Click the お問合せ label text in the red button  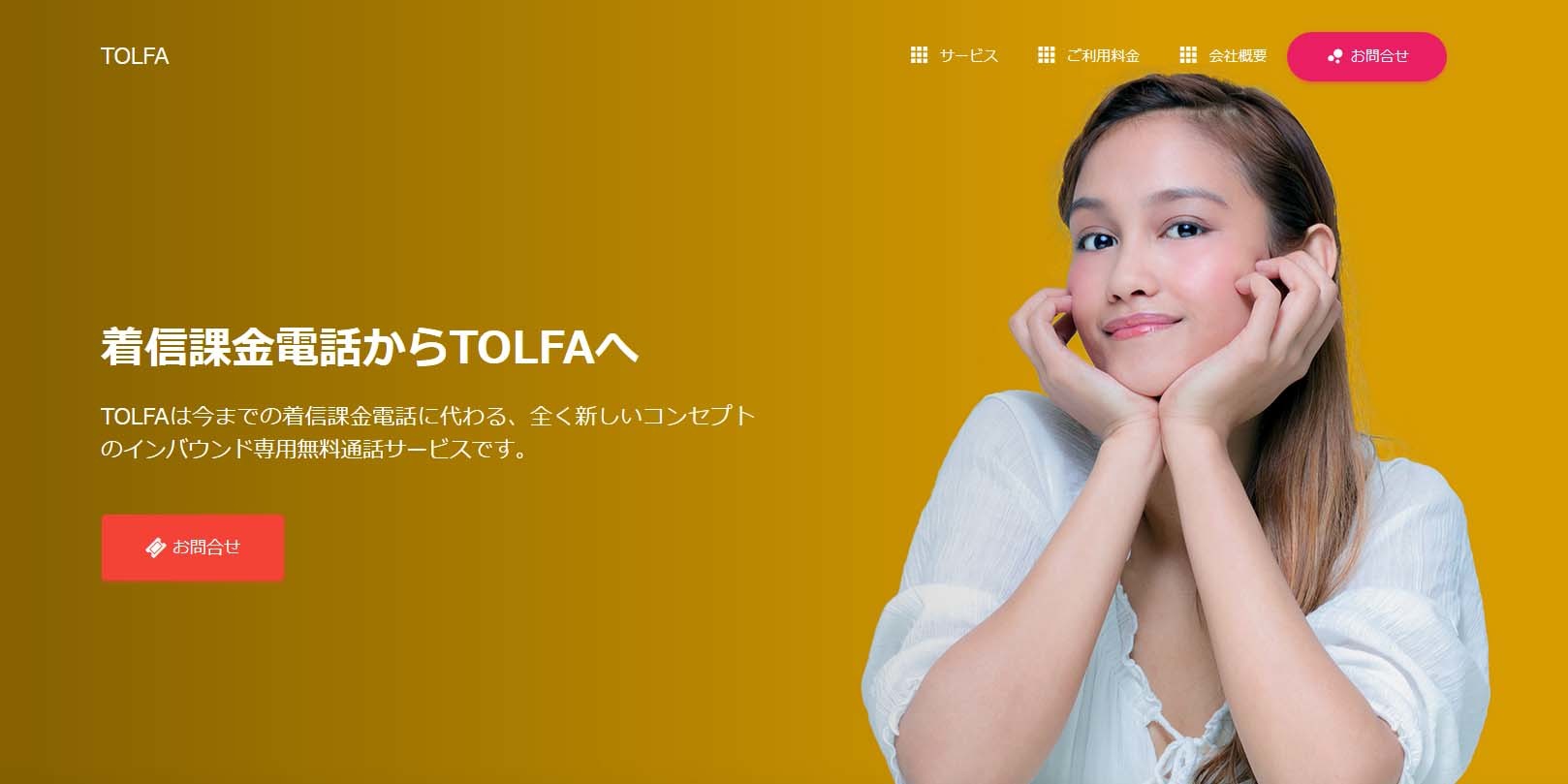(206, 548)
